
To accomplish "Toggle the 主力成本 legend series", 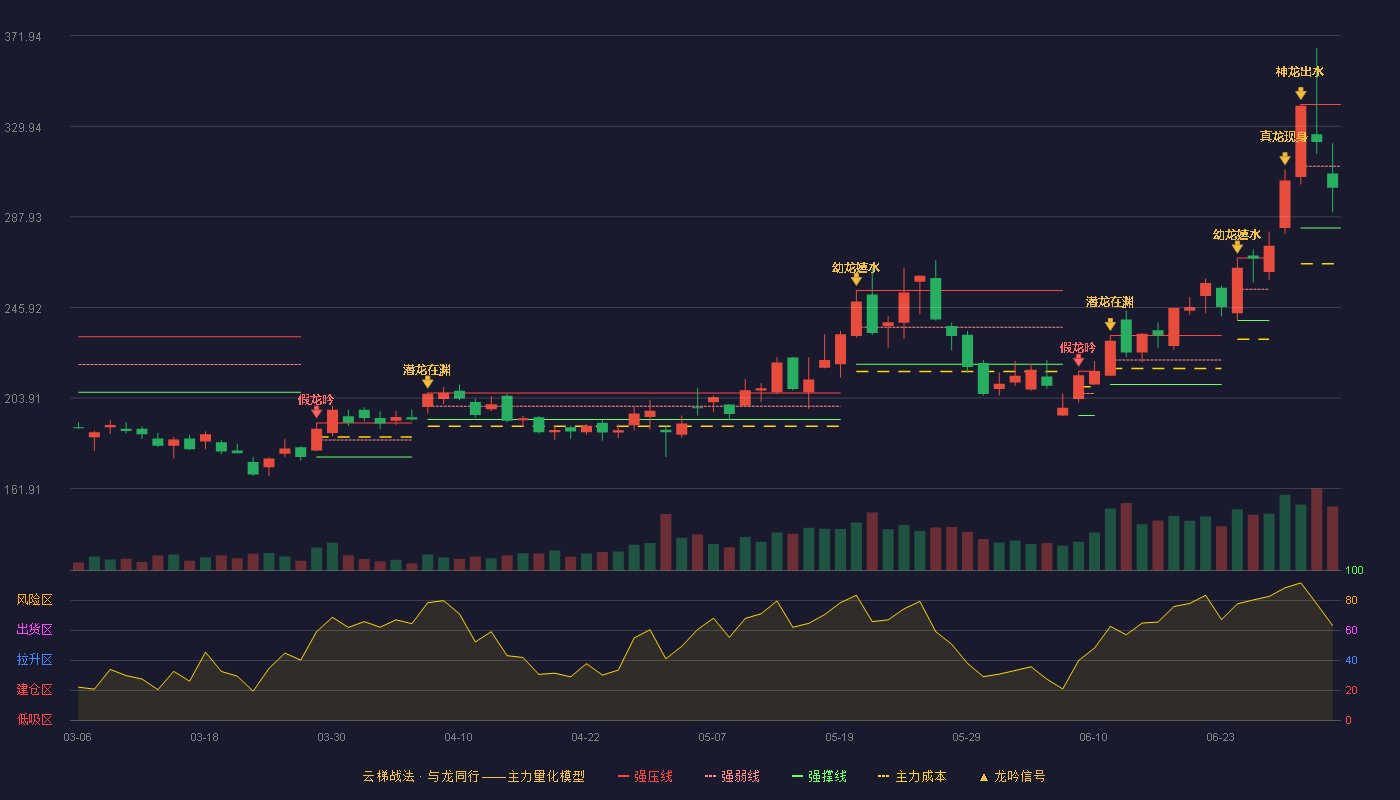I will (911, 776).
